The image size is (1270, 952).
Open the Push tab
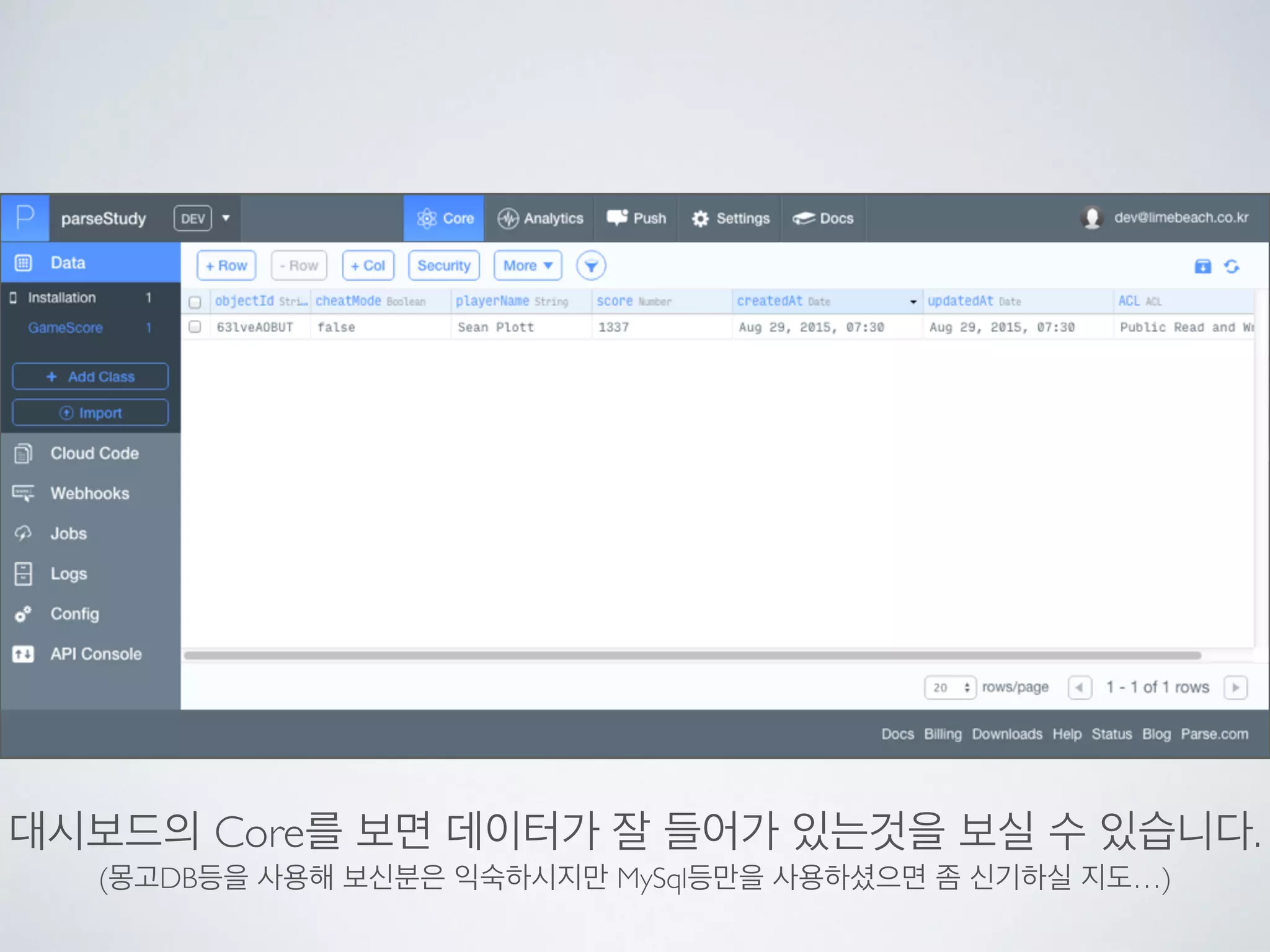(636, 218)
